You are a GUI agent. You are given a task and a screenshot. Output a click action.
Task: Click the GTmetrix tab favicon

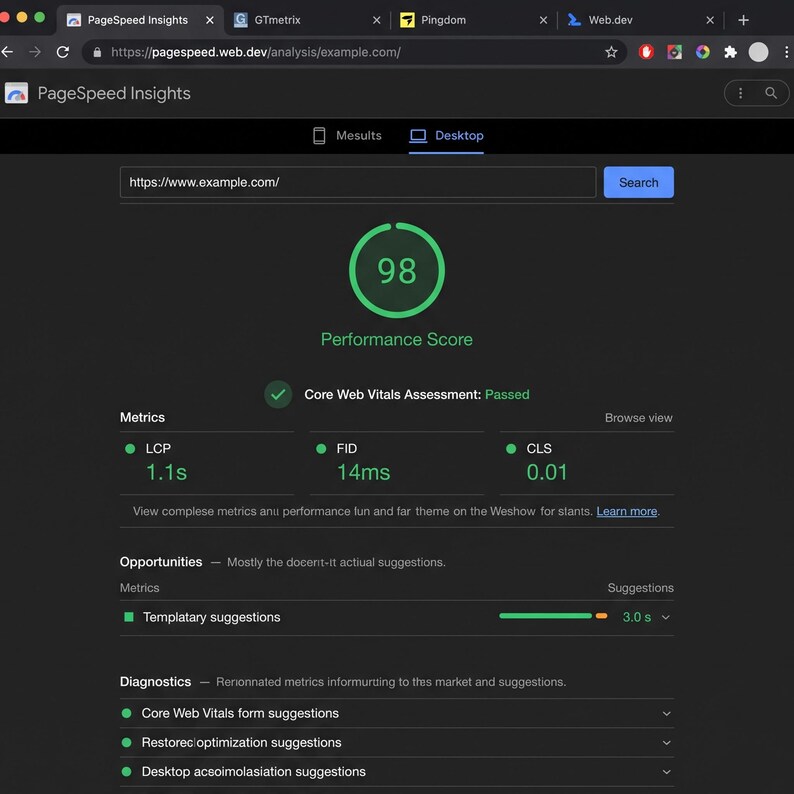point(241,20)
